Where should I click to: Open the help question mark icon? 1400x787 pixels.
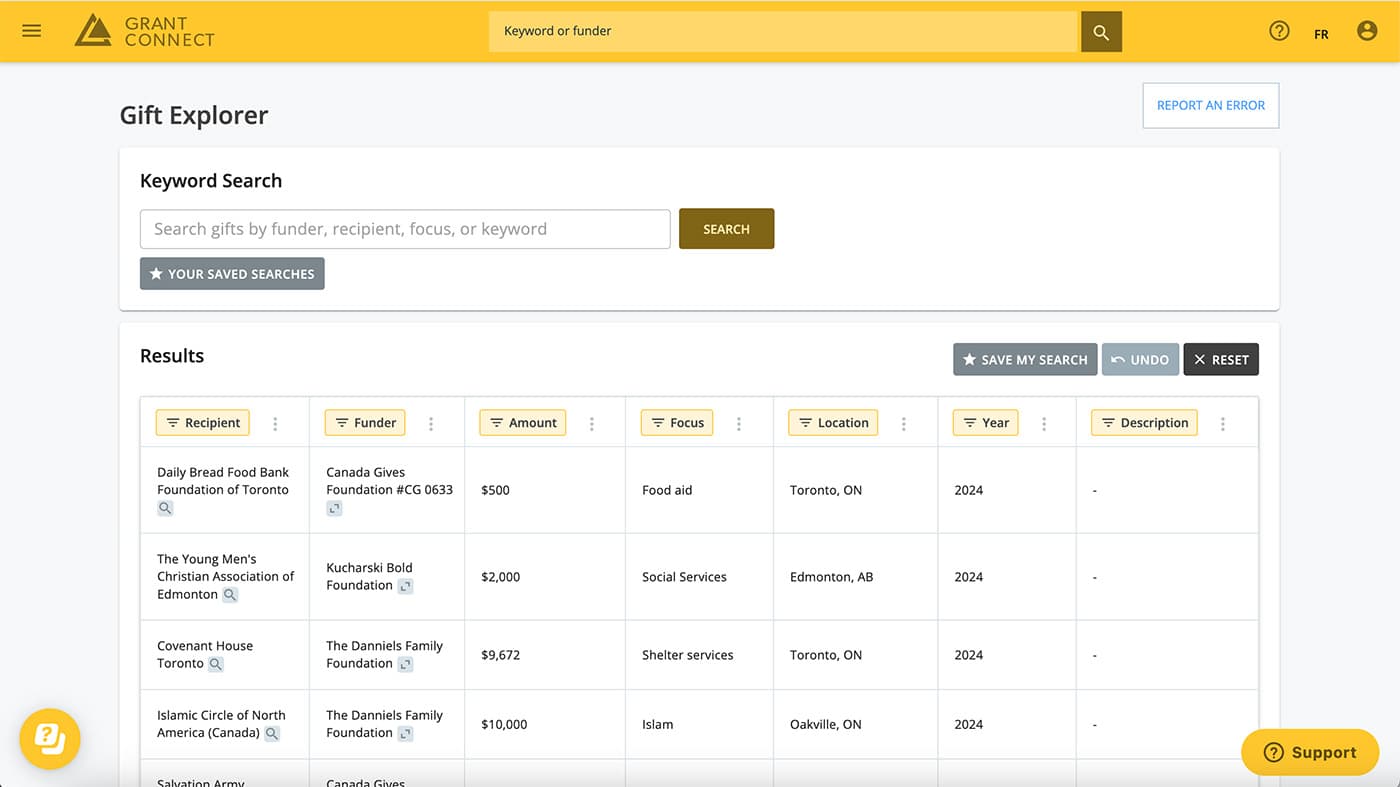(x=1279, y=31)
